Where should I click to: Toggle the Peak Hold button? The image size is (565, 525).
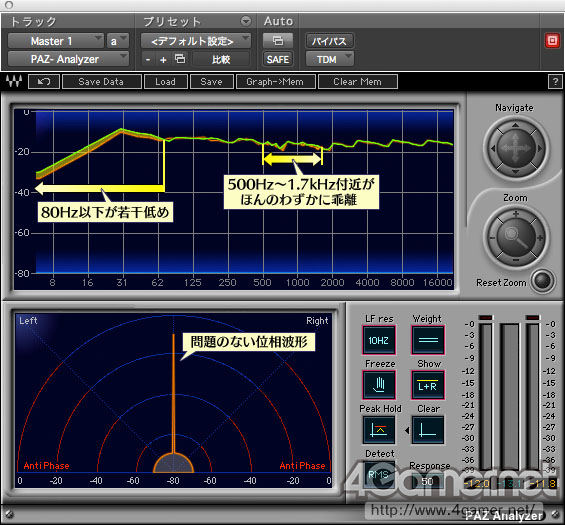coord(379,430)
